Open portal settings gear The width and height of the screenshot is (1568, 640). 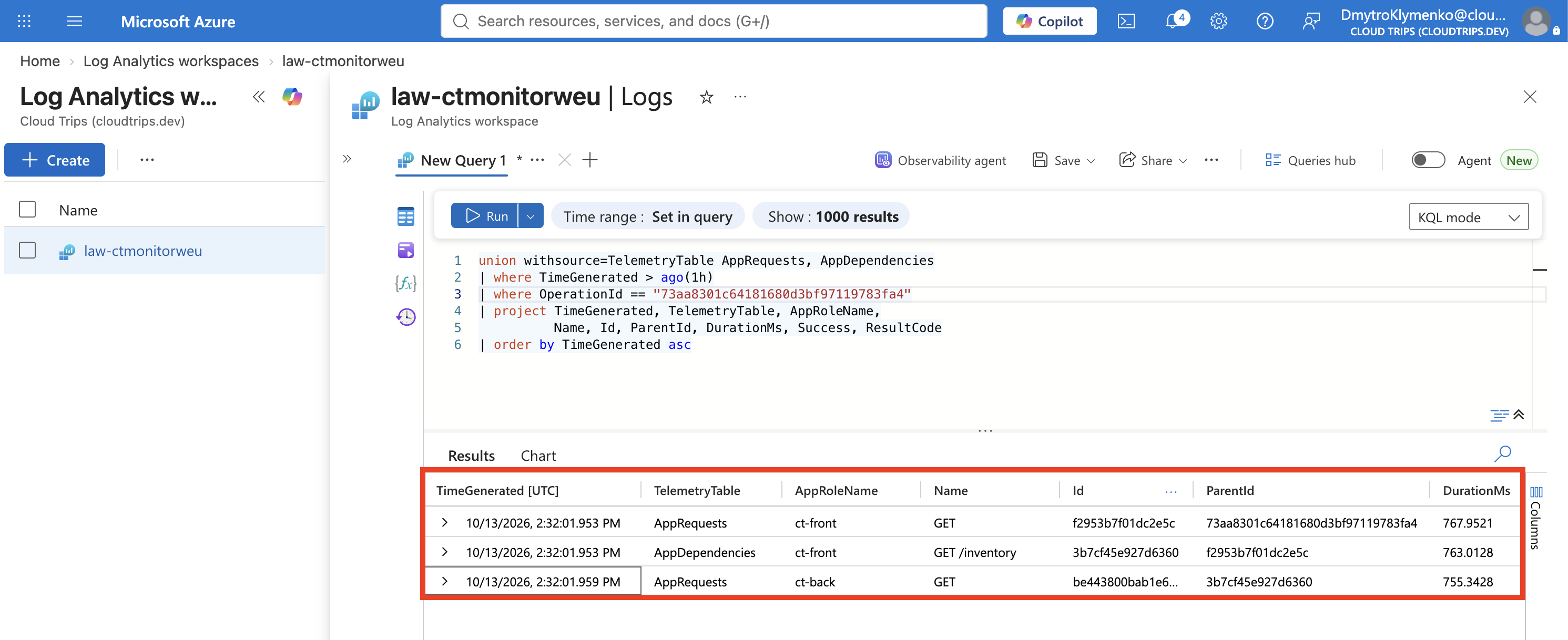click(x=1218, y=22)
